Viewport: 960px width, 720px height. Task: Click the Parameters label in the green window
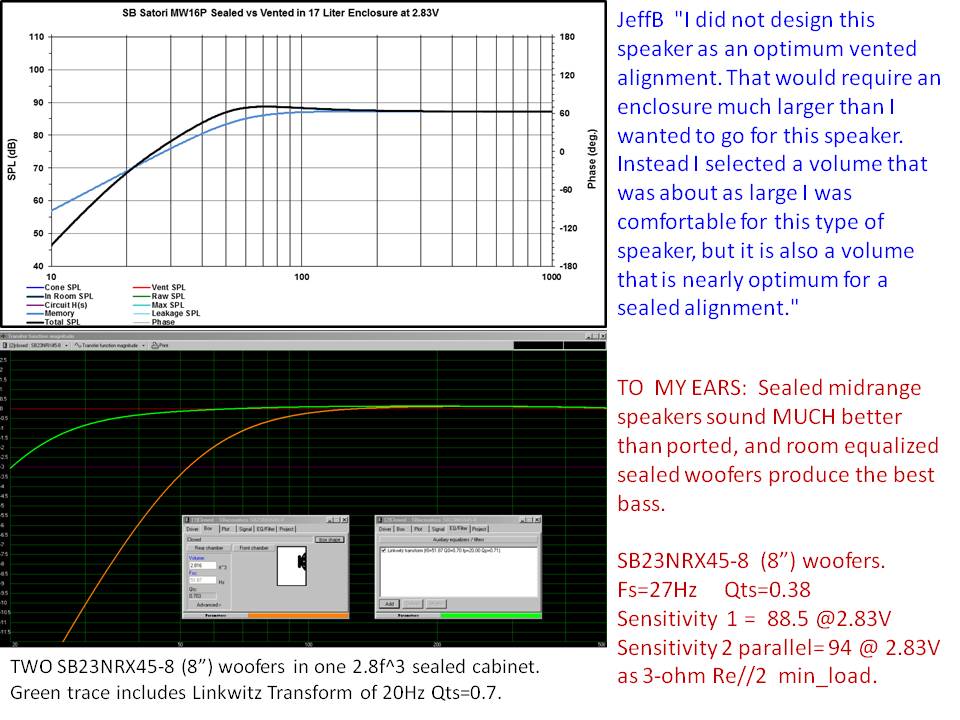(x=408, y=615)
